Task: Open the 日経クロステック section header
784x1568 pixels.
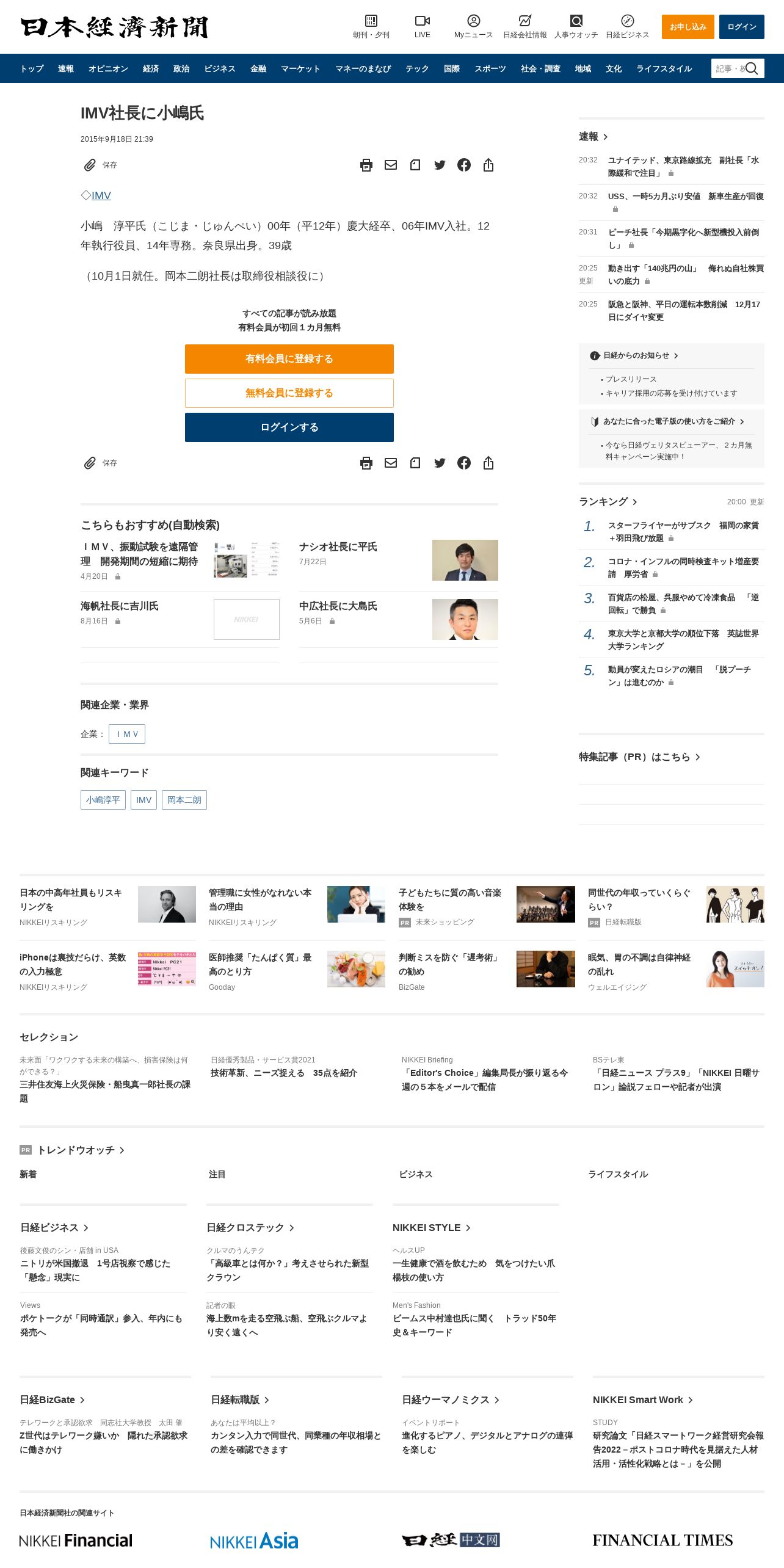Action: (x=250, y=1228)
